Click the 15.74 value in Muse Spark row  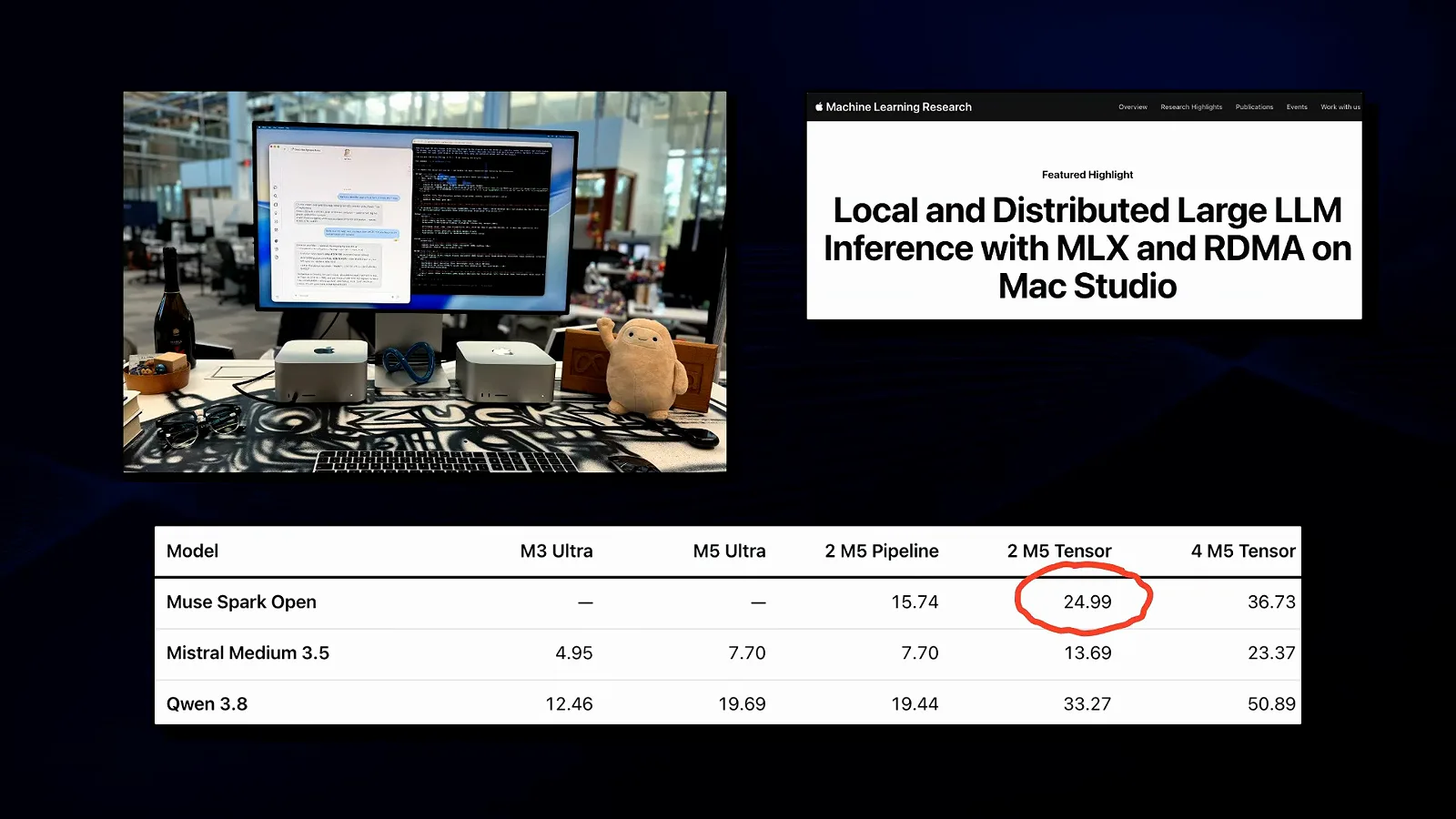pyautogui.click(x=915, y=602)
